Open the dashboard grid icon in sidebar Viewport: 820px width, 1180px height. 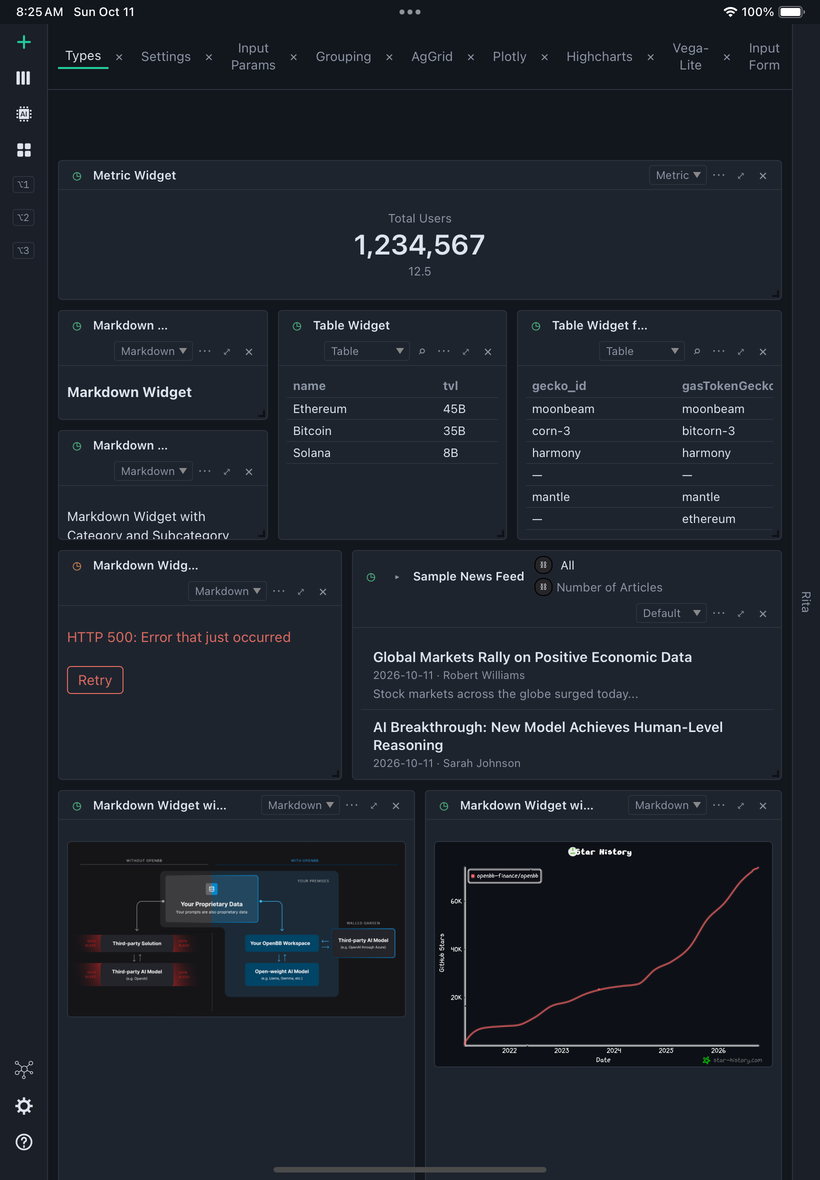tap(24, 151)
